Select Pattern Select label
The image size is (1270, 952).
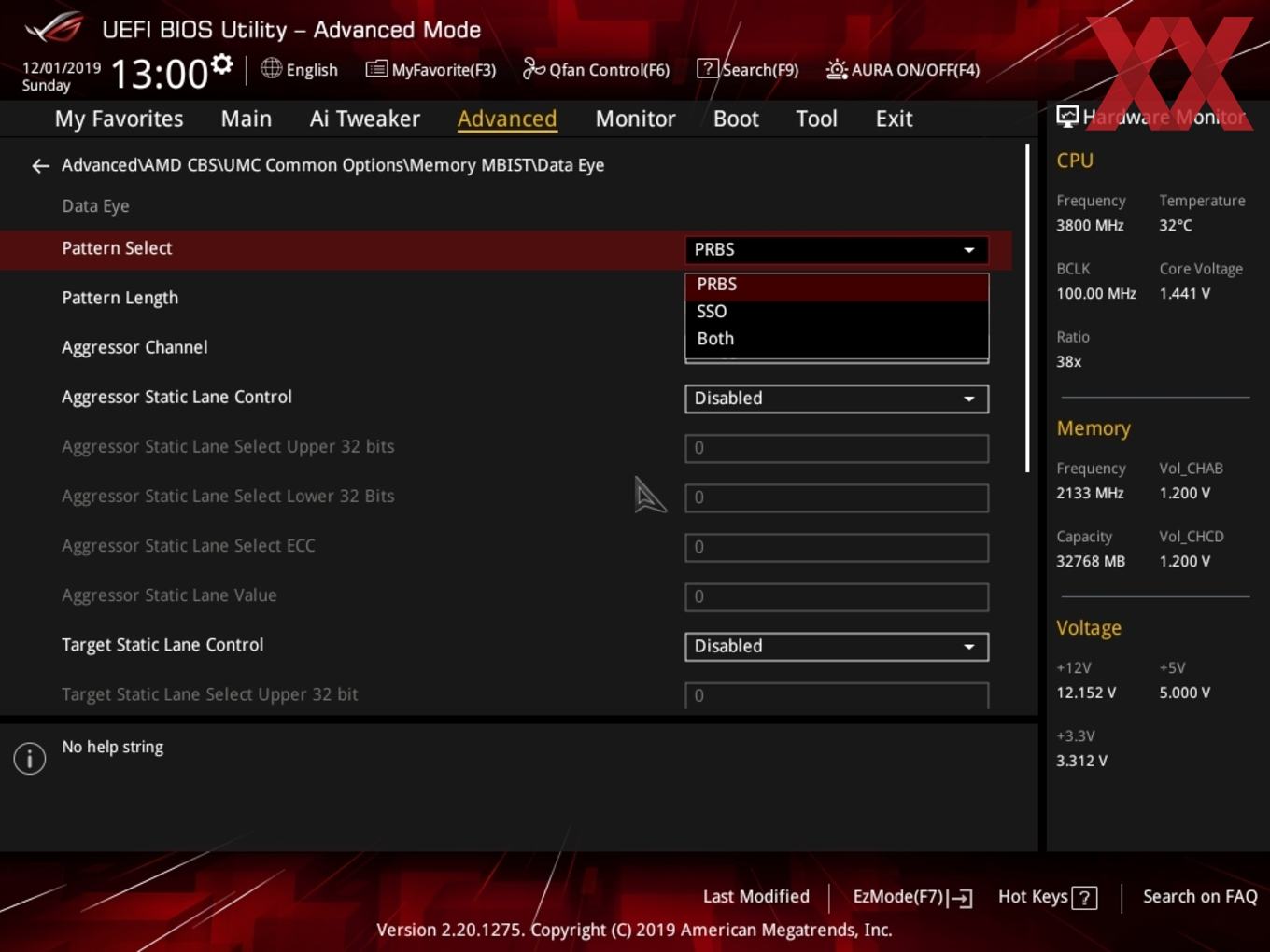(x=117, y=248)
